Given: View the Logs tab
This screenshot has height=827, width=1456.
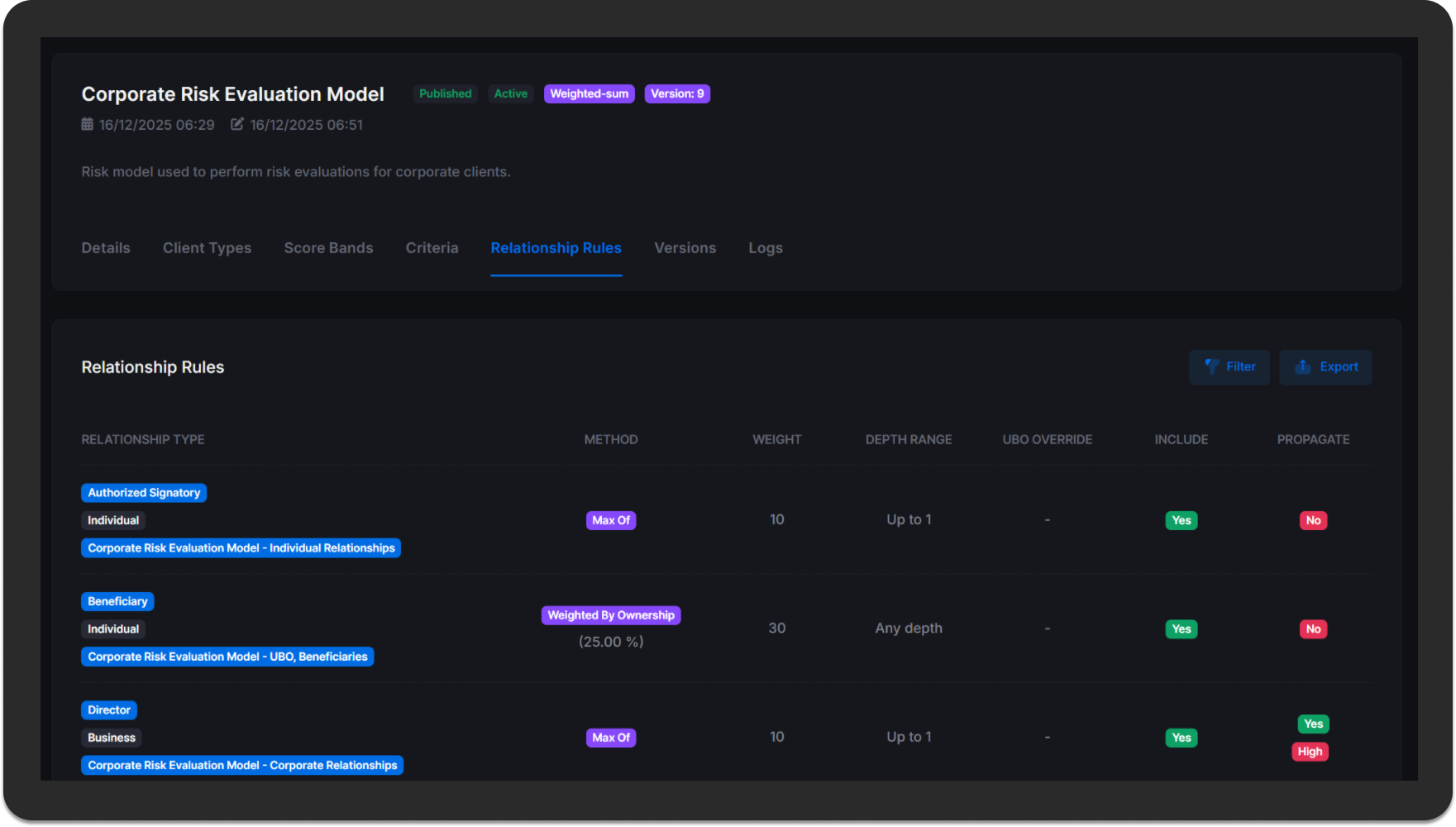Looking at the screenshot, I should (765, 248).
